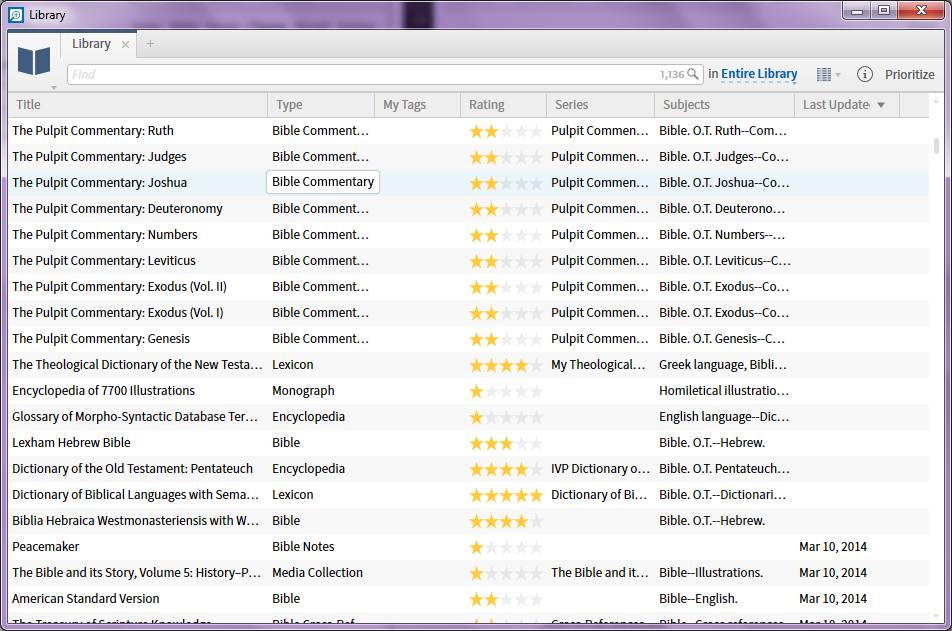
Task: Click My Theological series cell
Action: click(598, 365)
